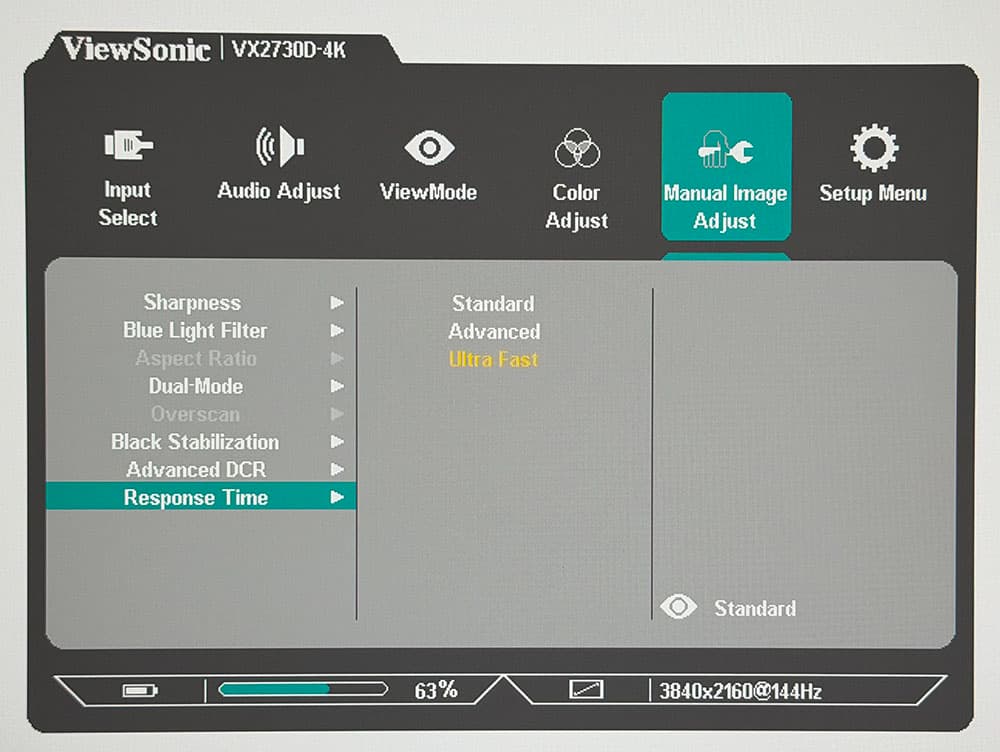Choose Standard response time option
The height and width of the screenshot is (752, 1000).
point(493,304)
